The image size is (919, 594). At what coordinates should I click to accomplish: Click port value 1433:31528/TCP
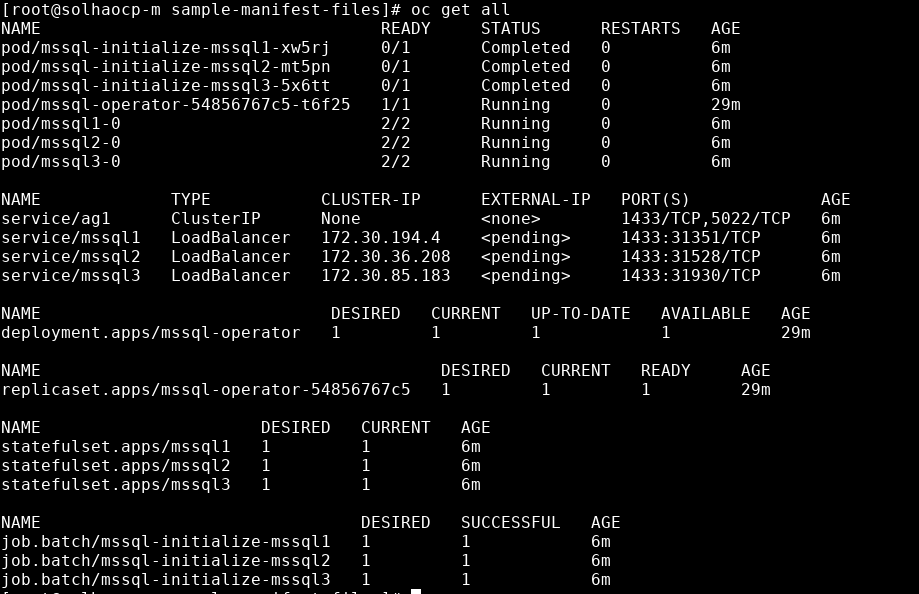(x=691, y=257)
